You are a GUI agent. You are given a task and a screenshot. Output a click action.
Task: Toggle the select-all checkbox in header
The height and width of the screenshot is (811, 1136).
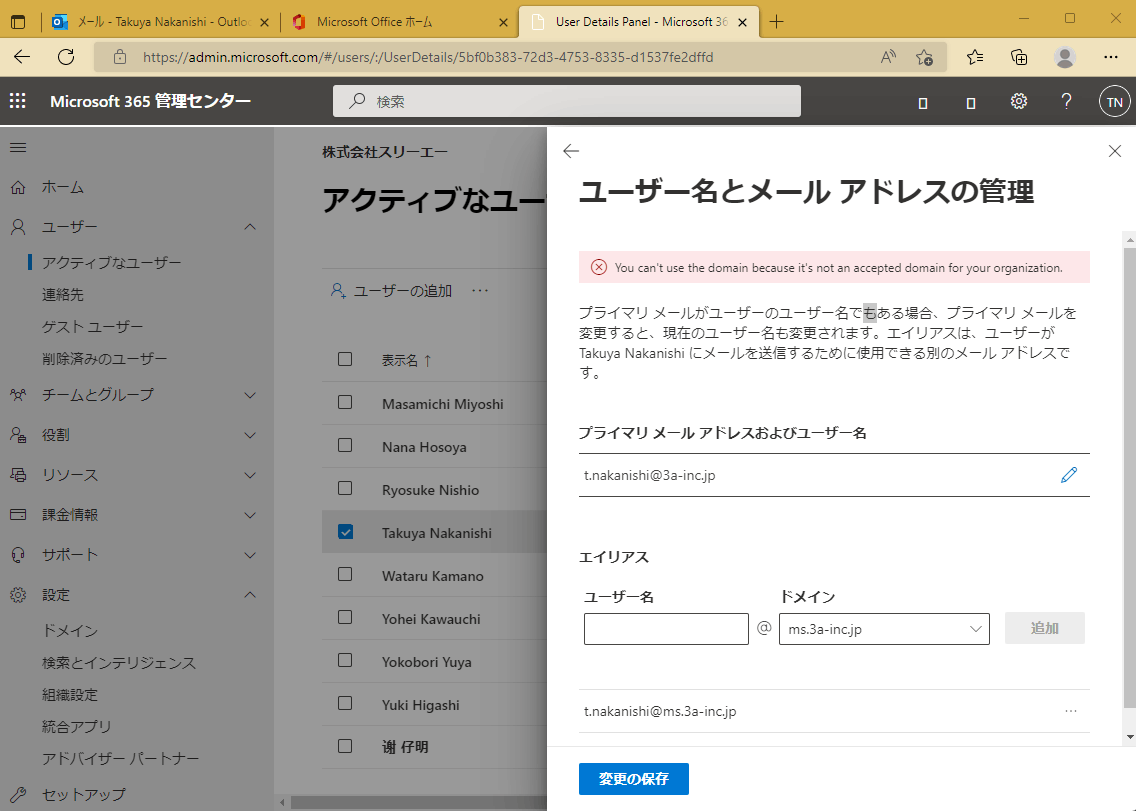(345, 359)
